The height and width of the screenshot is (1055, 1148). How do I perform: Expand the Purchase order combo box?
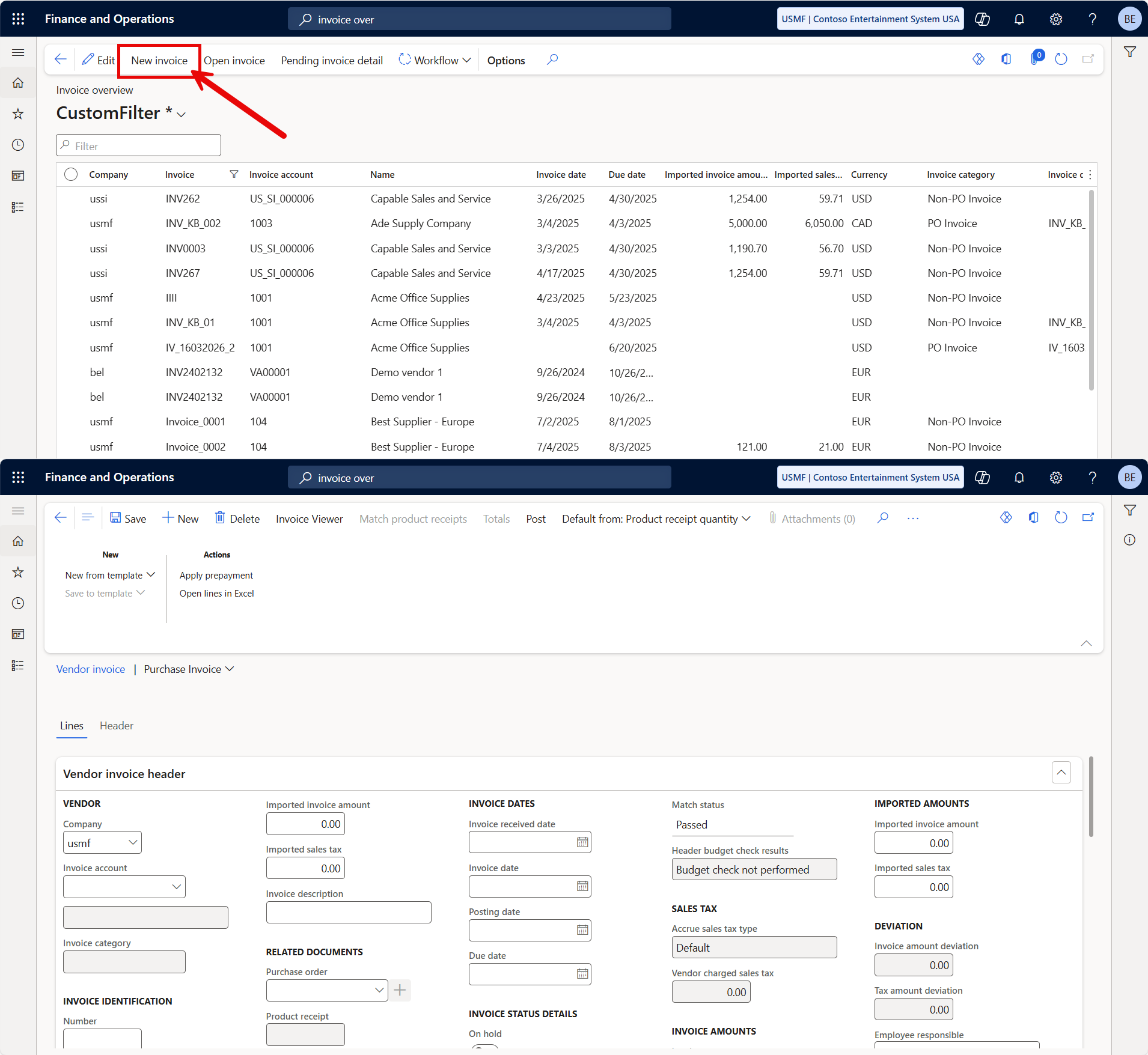pyautogui.click(x=379, y=990)
